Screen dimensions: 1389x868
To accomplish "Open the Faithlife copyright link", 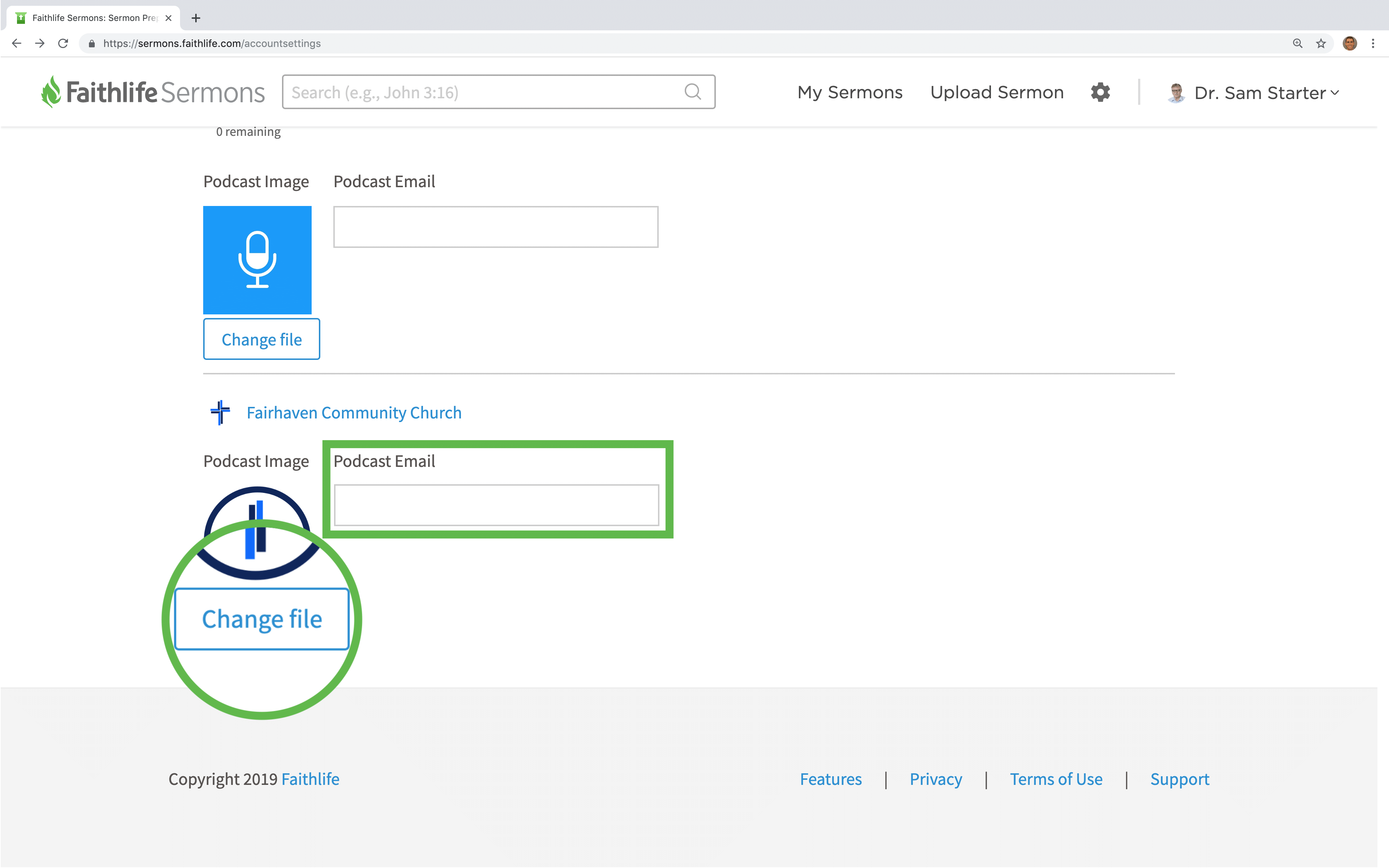I will (310, 779).
